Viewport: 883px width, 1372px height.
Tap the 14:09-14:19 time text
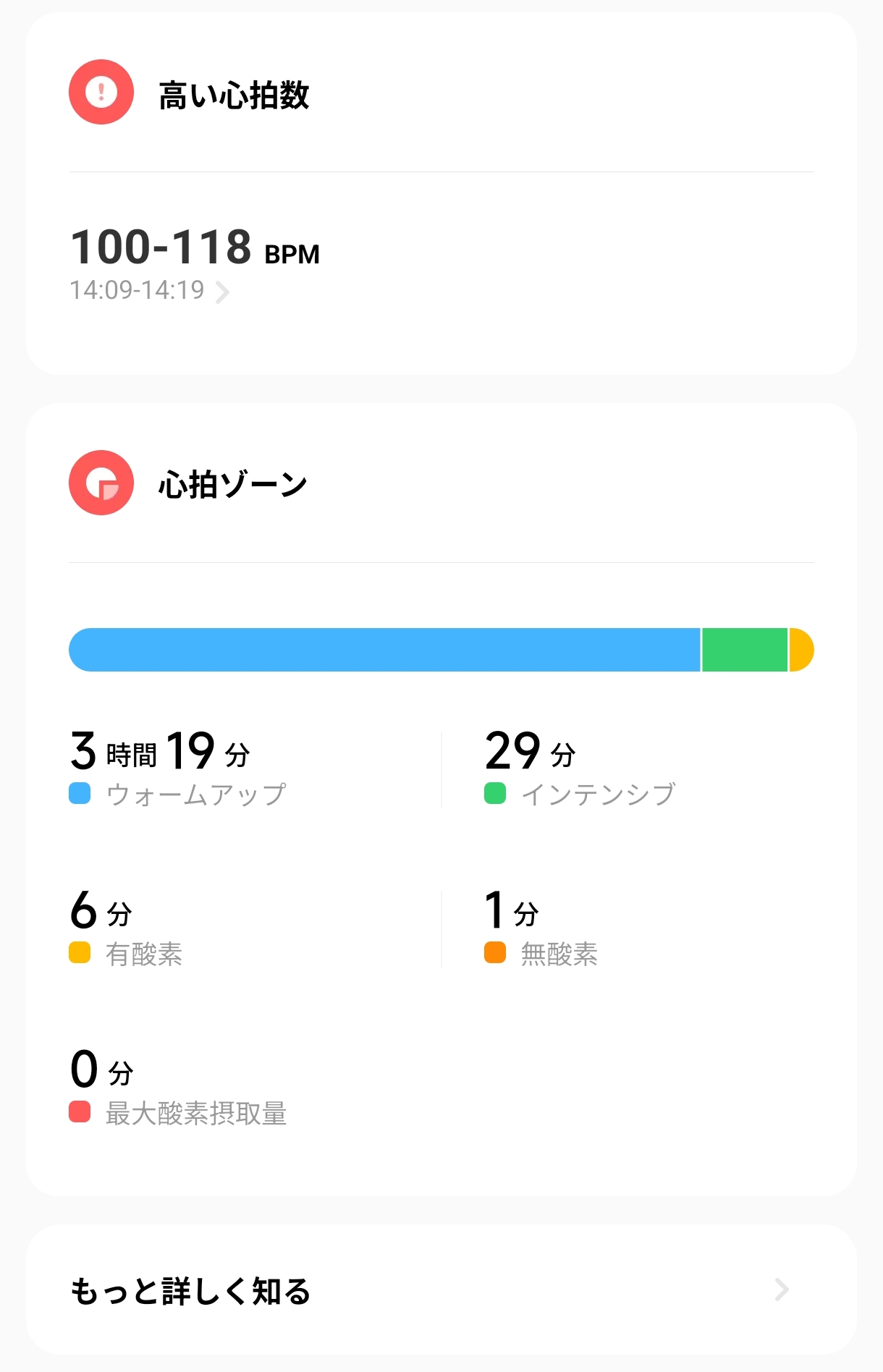[137, 290]
